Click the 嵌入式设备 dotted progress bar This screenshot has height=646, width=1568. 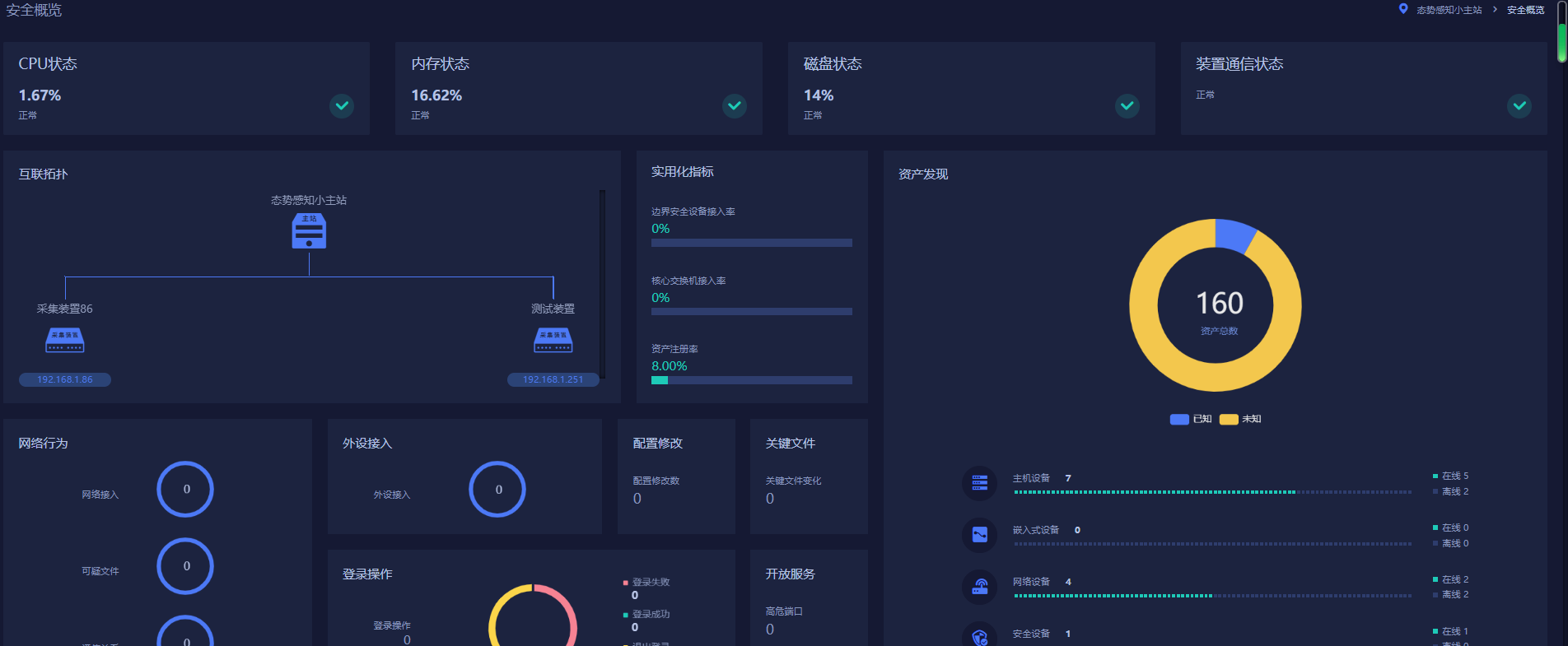click(x=1213, y=544)
